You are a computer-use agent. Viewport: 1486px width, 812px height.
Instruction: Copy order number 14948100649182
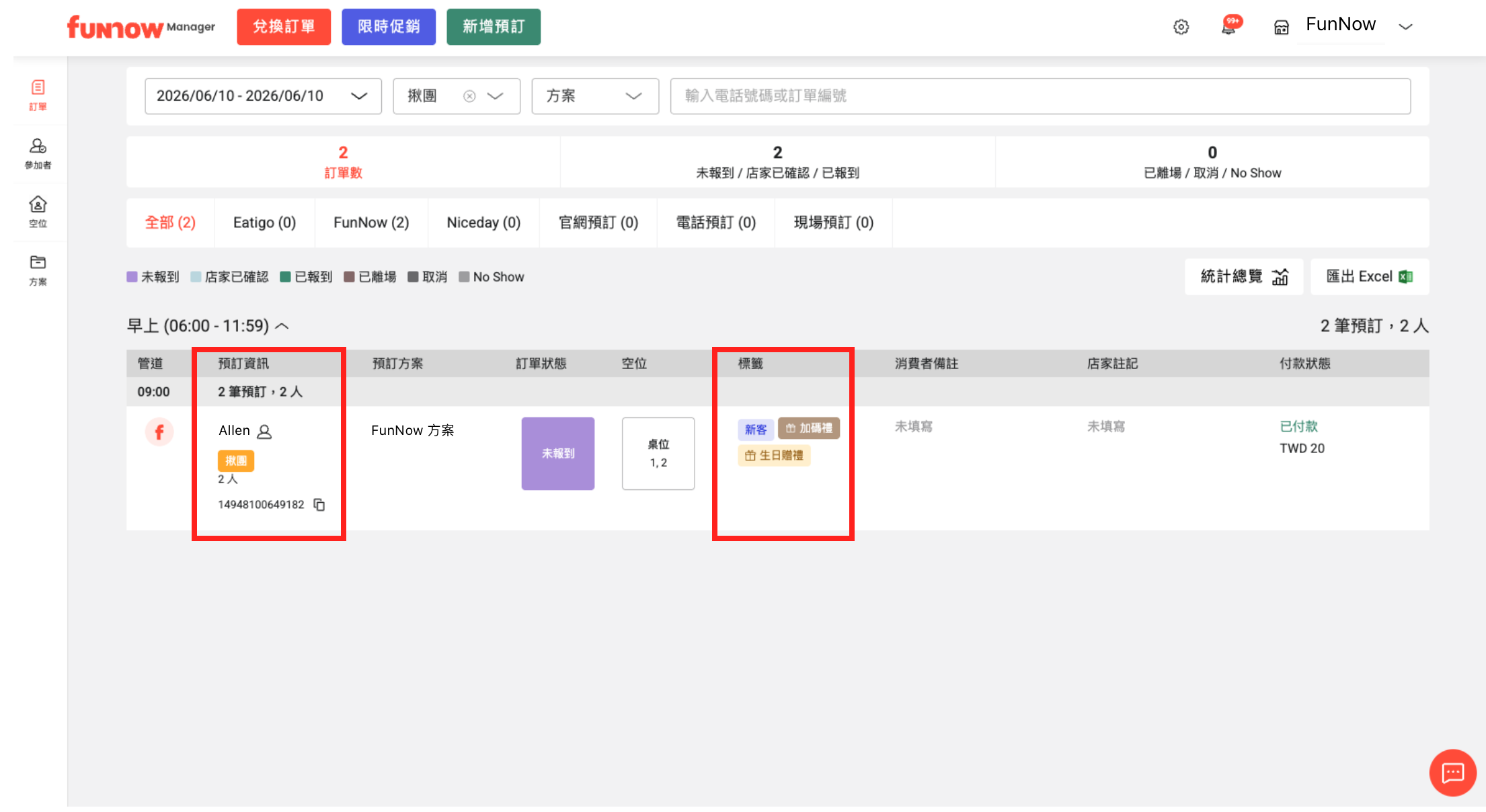319,505
